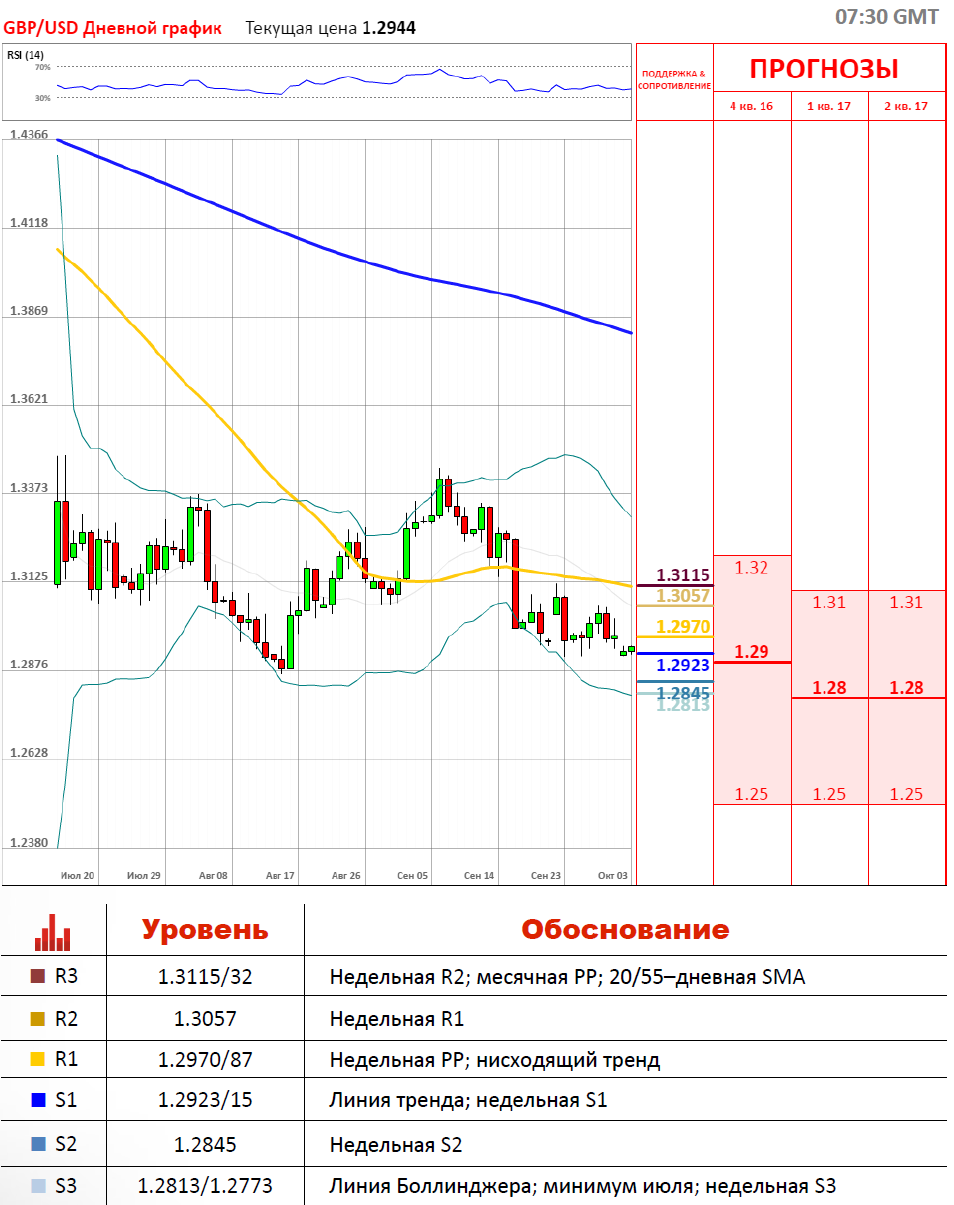Click the 1.32 forecast high value
Screen dimensions: 954x1205
(x=751, y=567)
